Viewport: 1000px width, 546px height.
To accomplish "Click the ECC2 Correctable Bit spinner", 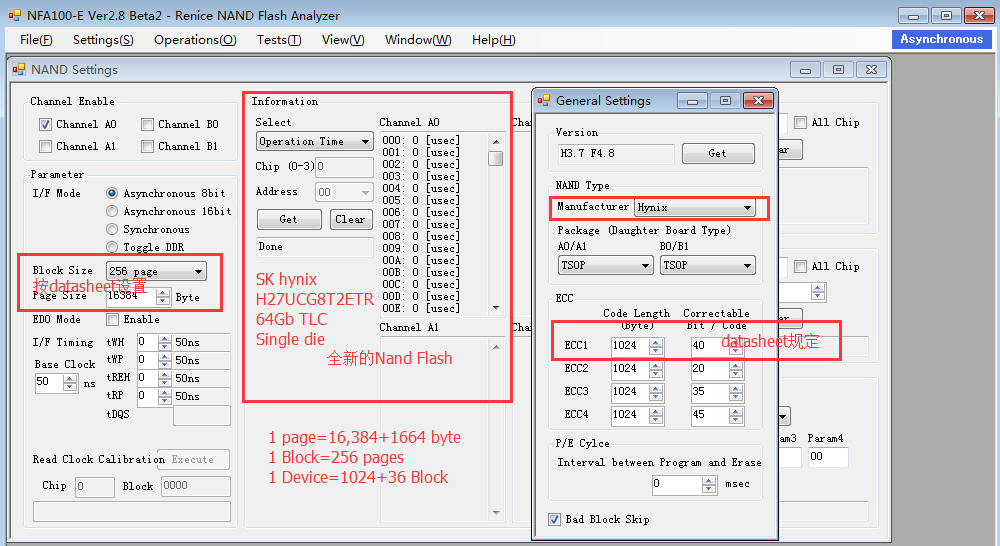I will [x=736, y=369].
